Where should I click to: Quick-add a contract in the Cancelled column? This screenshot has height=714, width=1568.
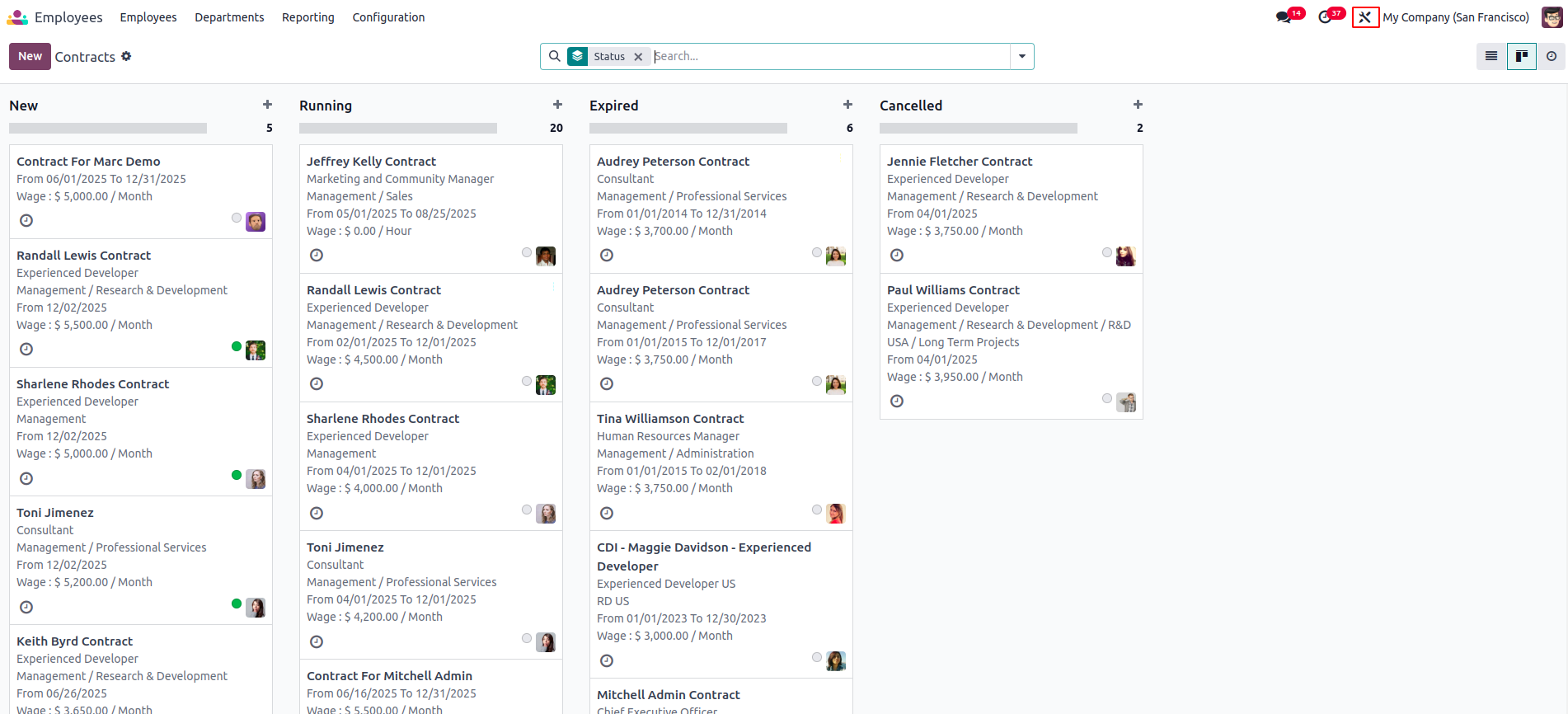tap(1138, 105)
